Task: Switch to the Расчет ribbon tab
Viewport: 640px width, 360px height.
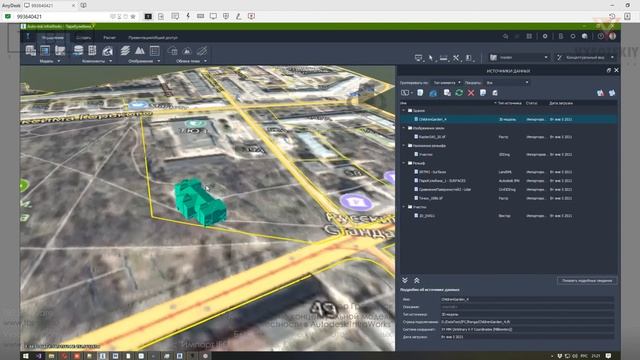Action: click(109, 38)
